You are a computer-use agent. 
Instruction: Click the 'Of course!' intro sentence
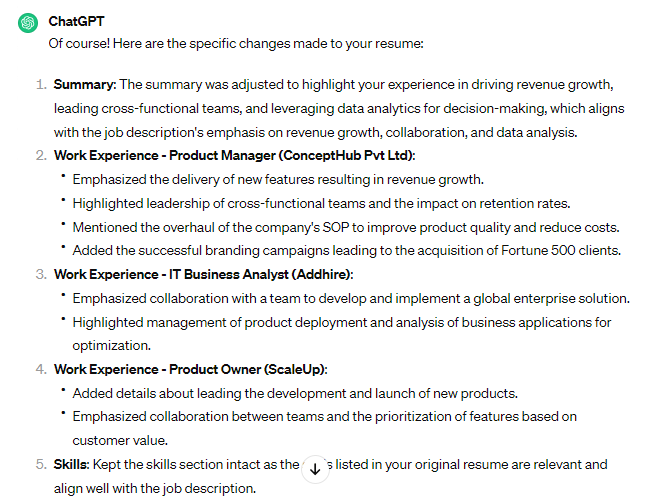236,44
